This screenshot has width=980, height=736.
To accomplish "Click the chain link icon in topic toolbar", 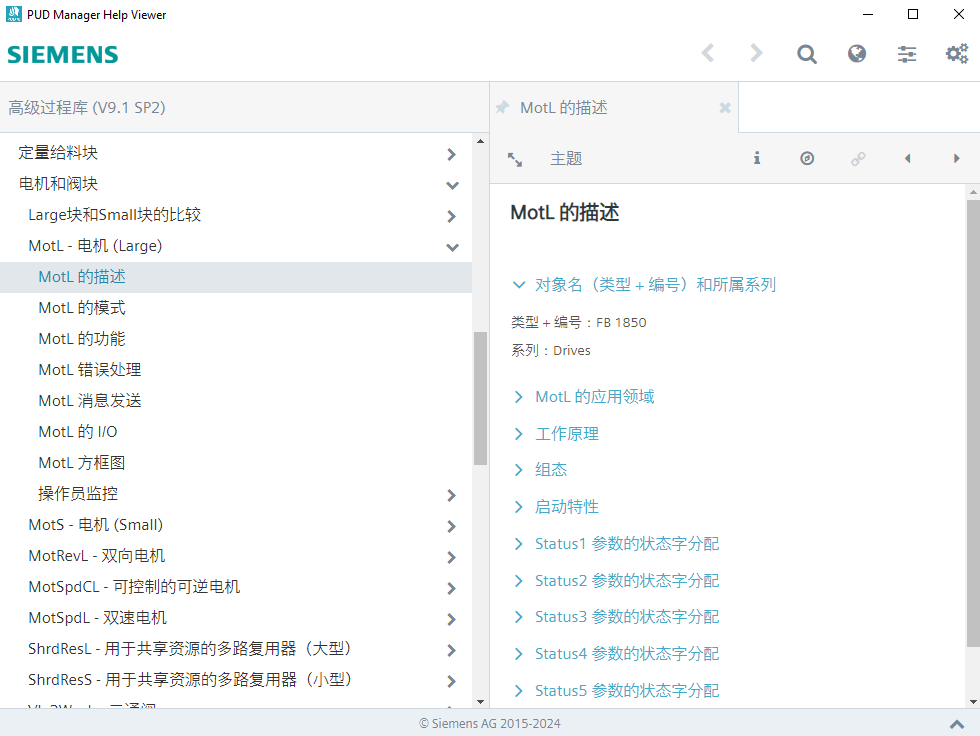I will pyautogui.click(x=858, y=159).
